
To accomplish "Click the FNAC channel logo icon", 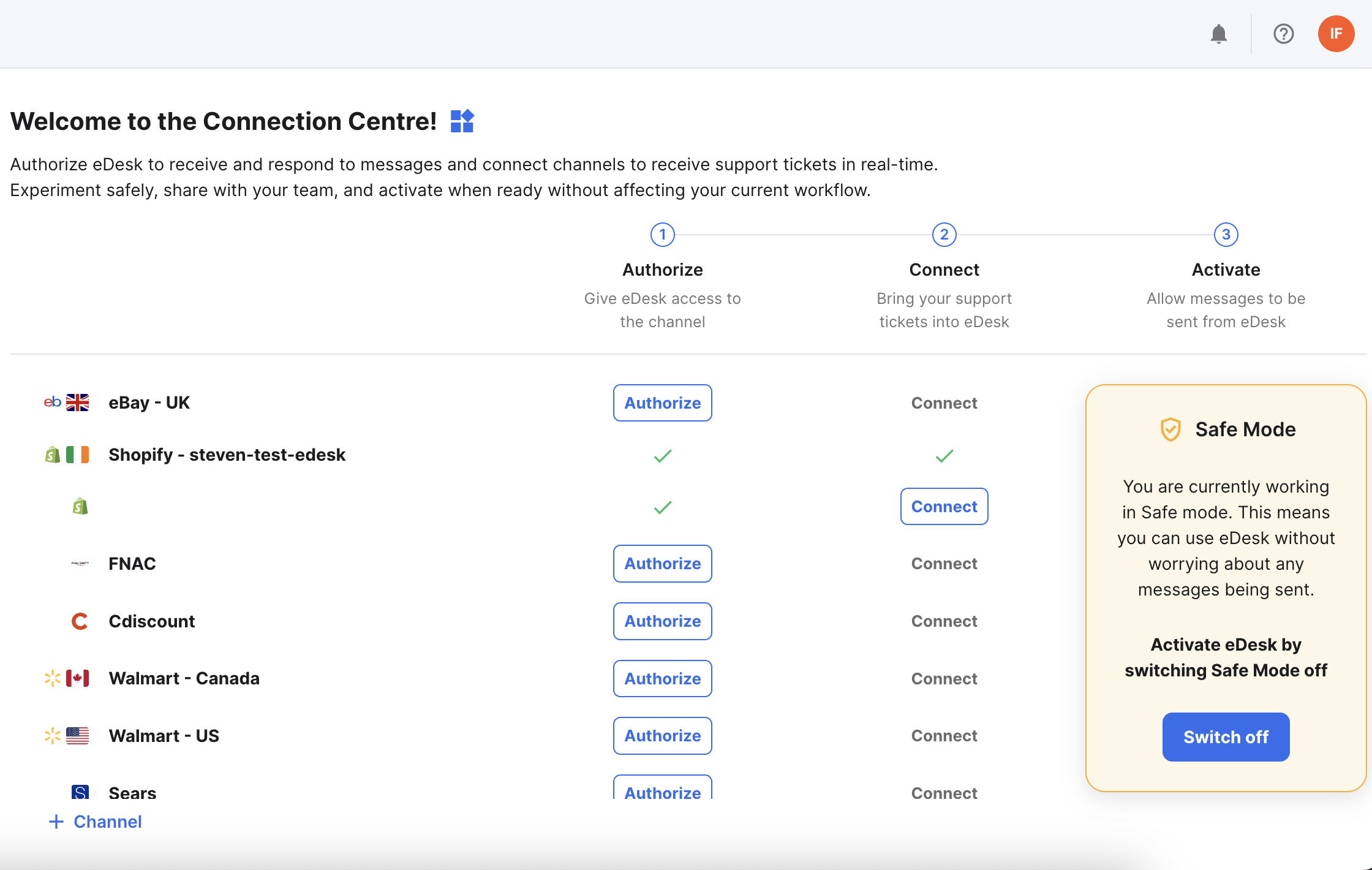I will click(x=80, y=563).
